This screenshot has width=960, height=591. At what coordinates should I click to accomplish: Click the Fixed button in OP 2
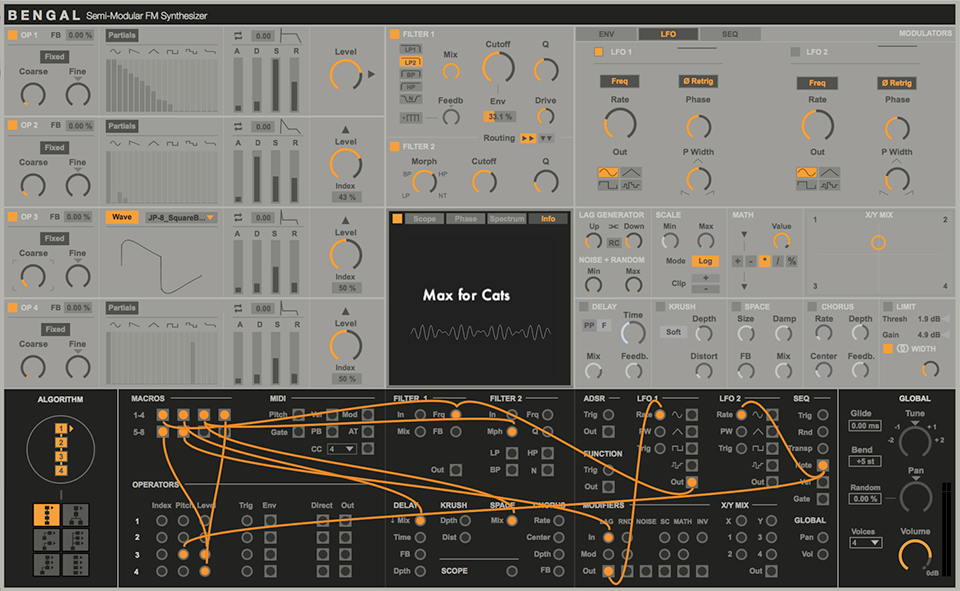tap(55, 148)
